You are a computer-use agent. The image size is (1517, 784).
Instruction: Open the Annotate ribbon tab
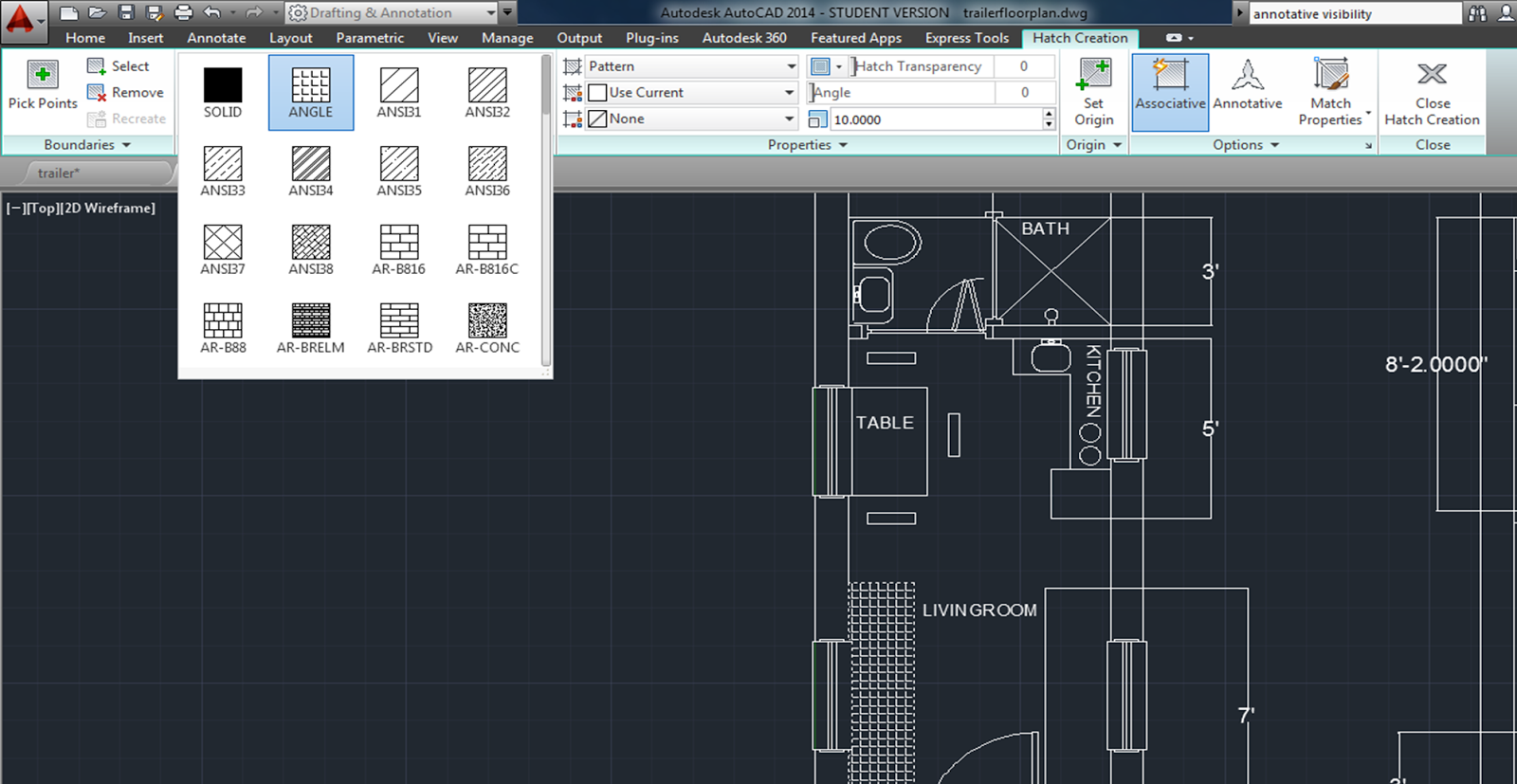[216, 38]
